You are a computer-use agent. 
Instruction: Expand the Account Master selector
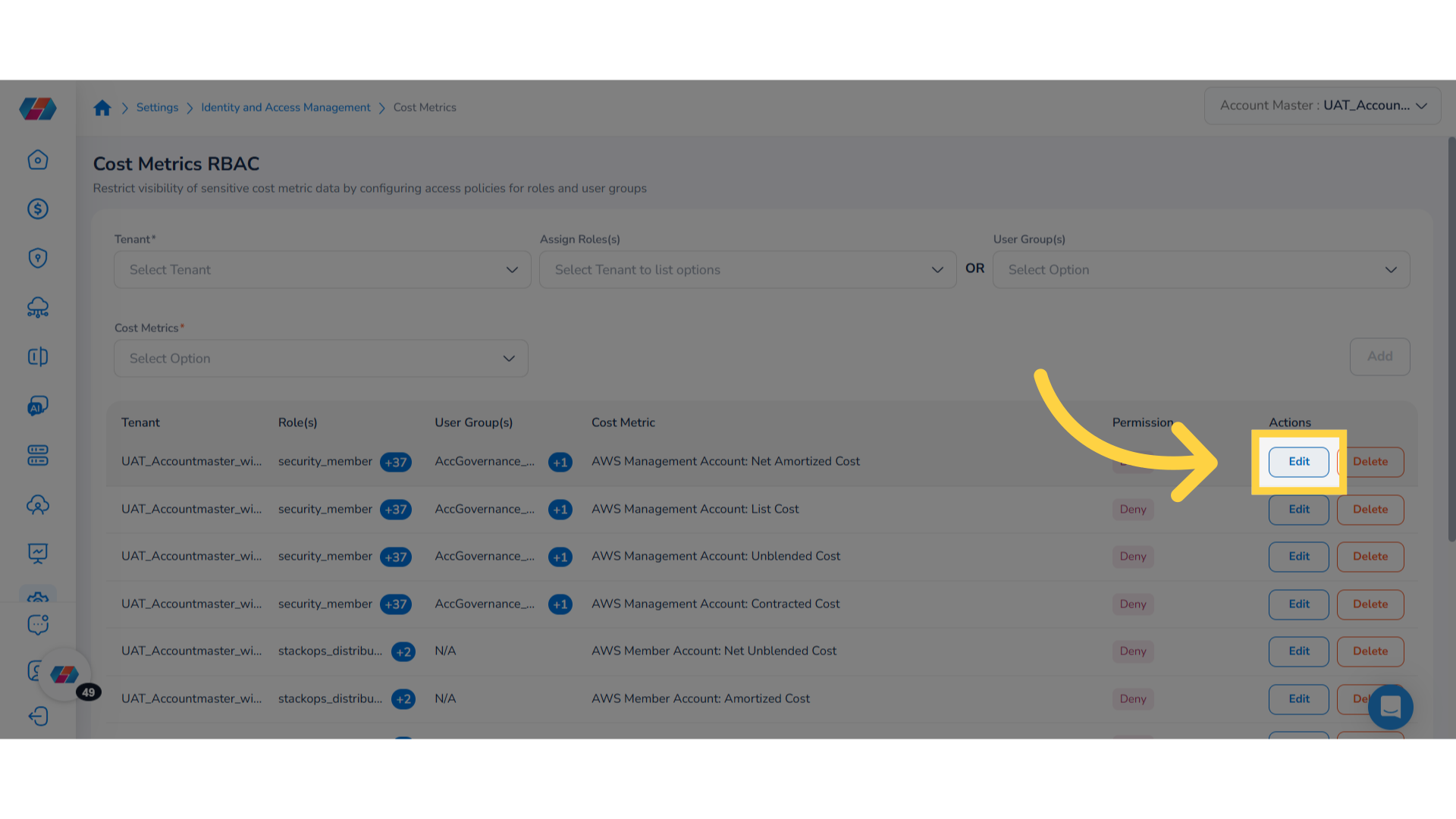coord(1323,106)
